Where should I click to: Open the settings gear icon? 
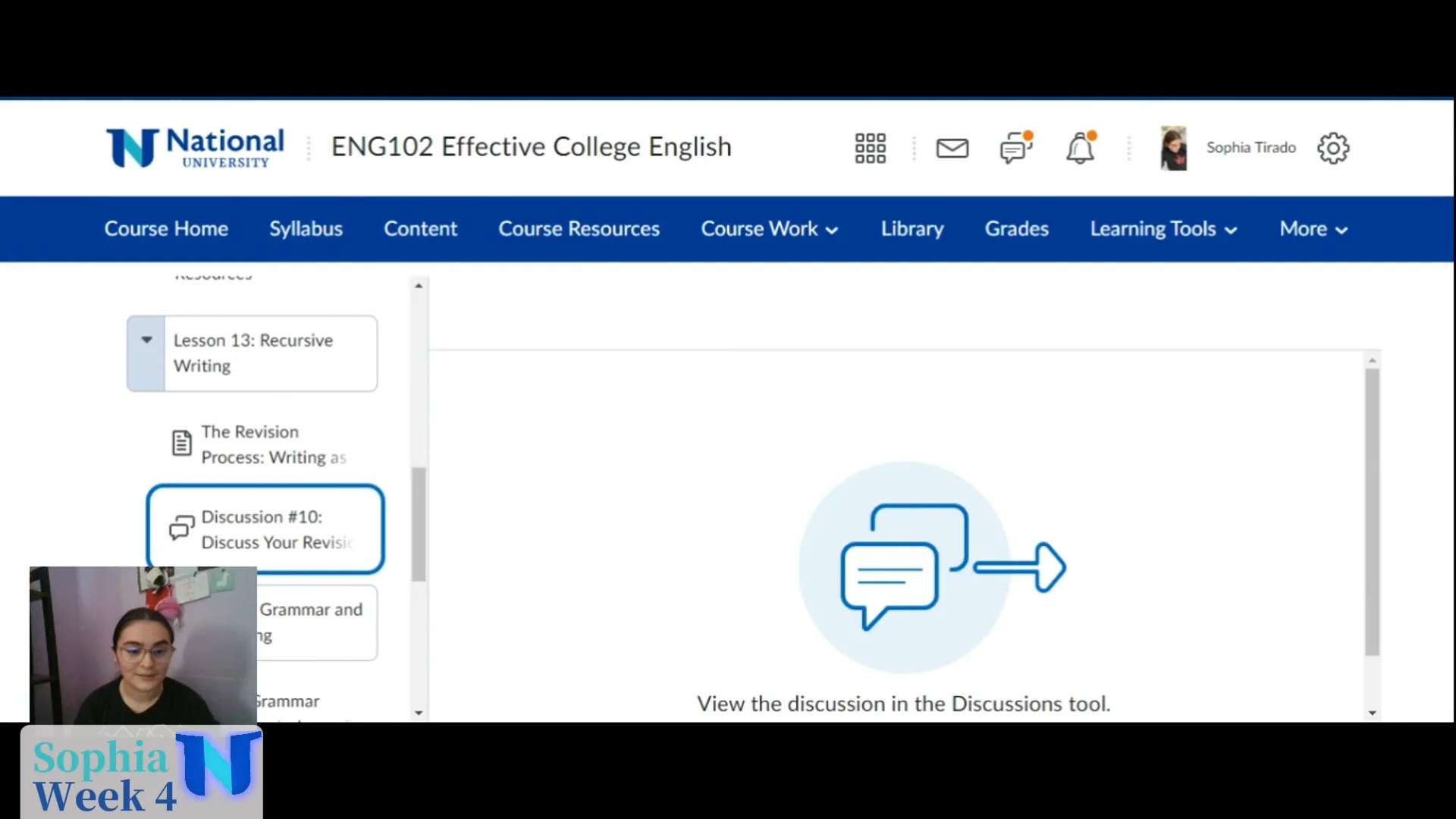click(1333, 148)
